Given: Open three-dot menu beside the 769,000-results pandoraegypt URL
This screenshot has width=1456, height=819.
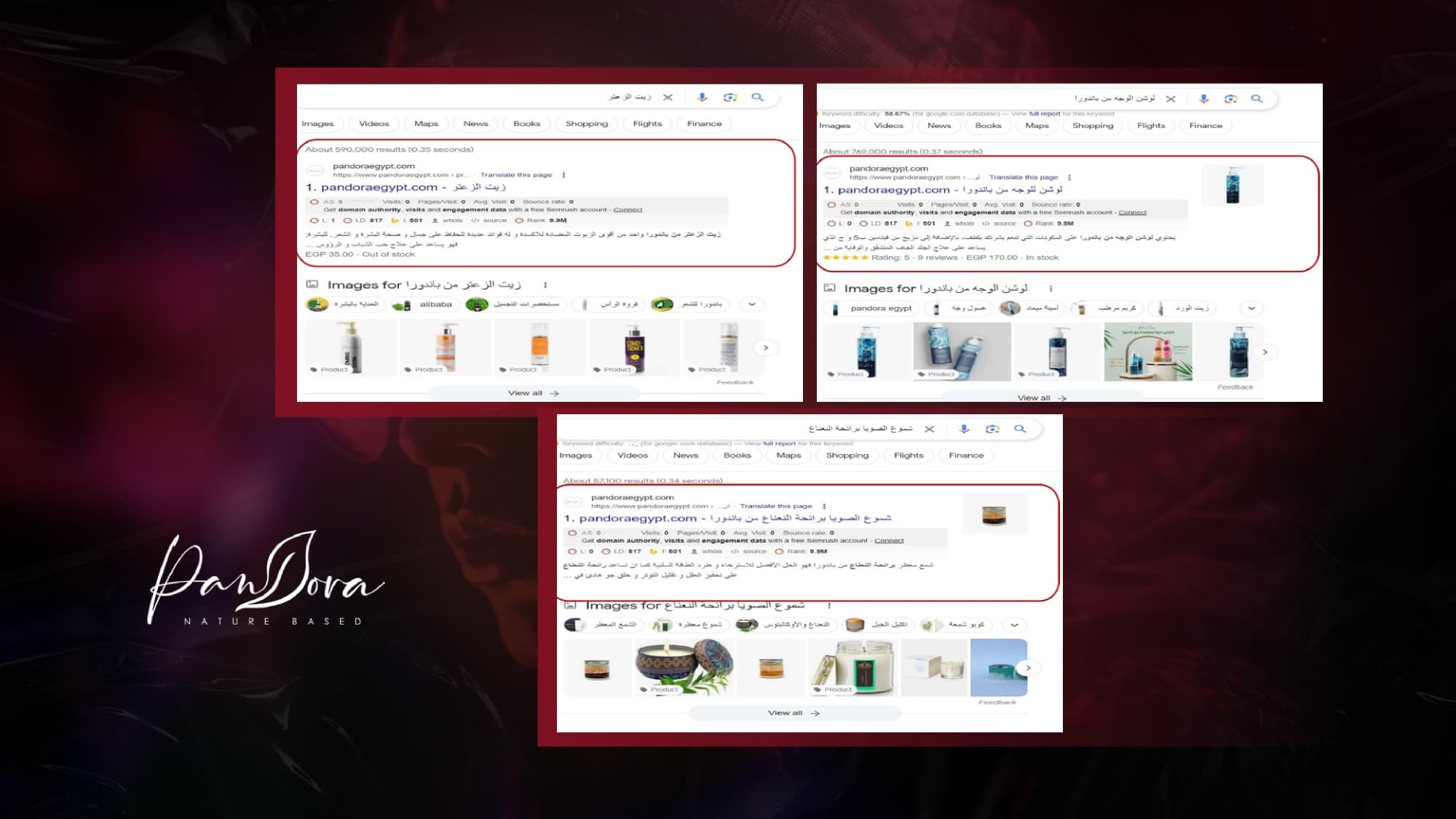Looking at the screenshot, I should point(1069,178).
